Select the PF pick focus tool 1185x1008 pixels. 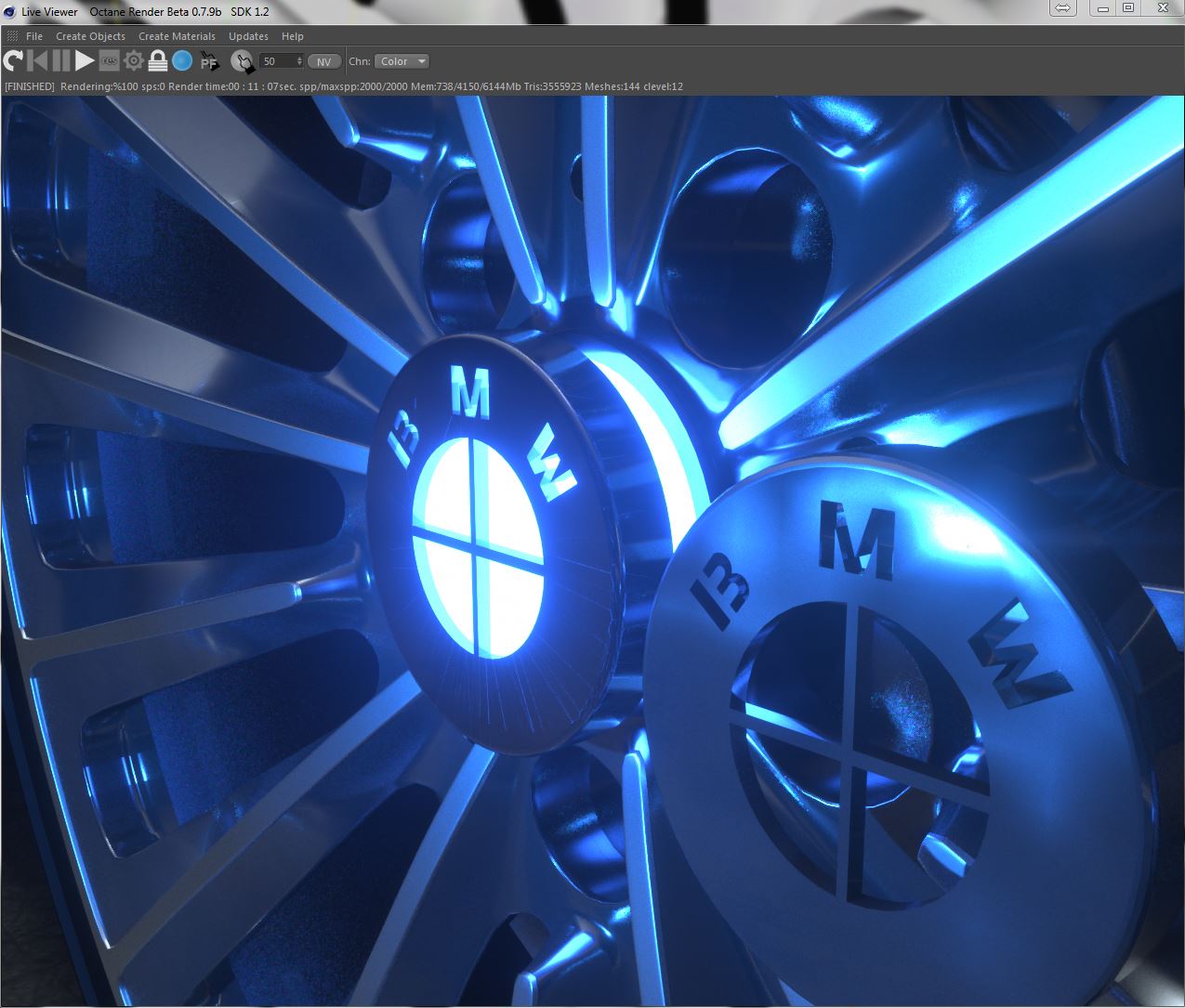tap(210, 61)
